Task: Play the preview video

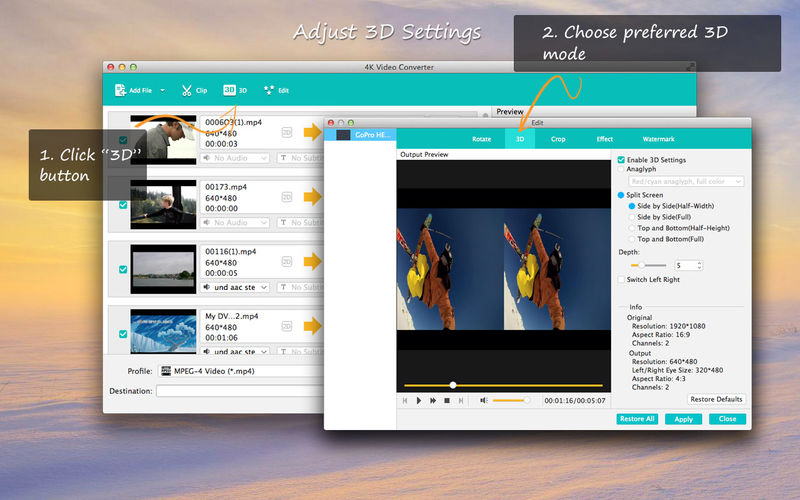Action: tap(419, 401)
